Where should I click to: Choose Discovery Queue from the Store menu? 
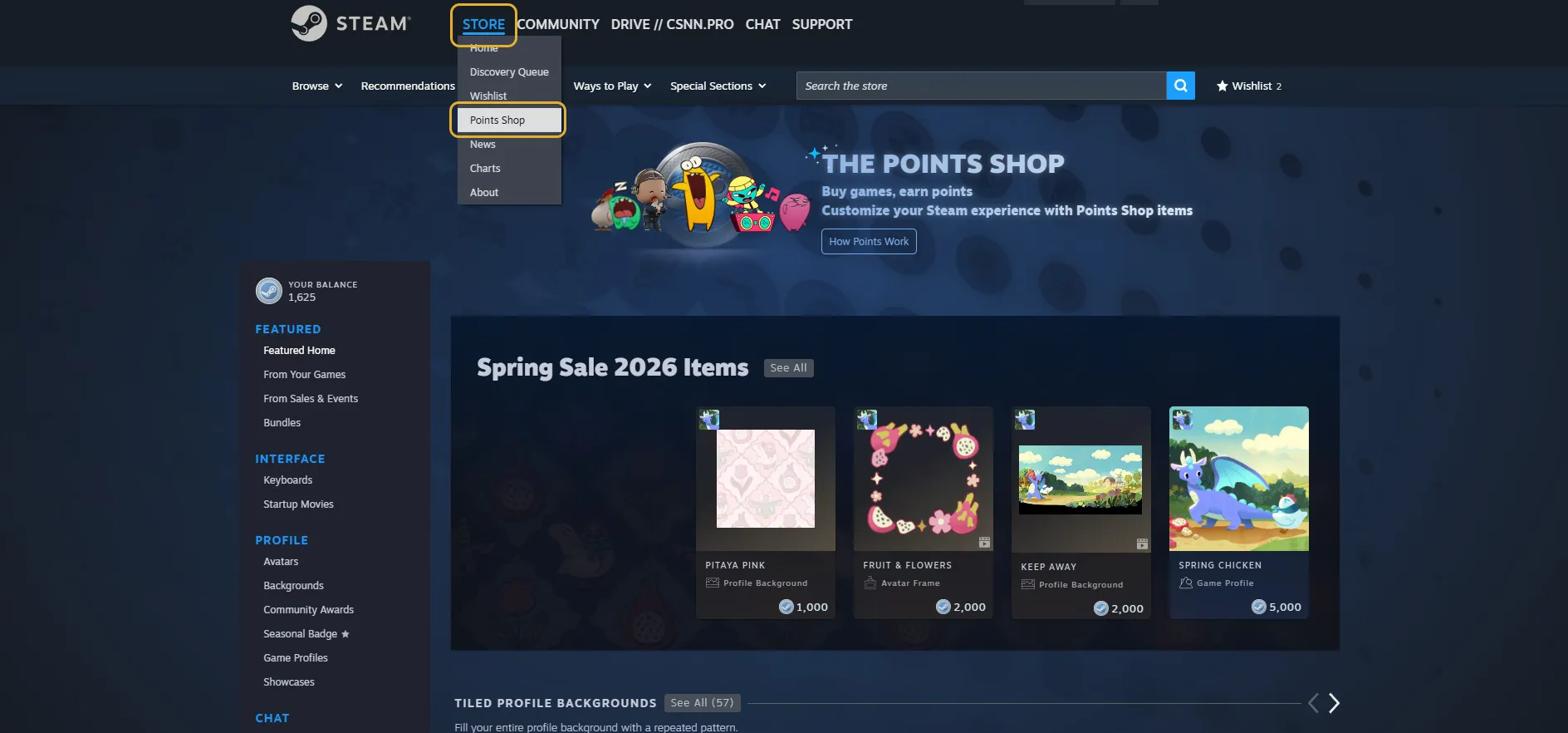(509, 71)
